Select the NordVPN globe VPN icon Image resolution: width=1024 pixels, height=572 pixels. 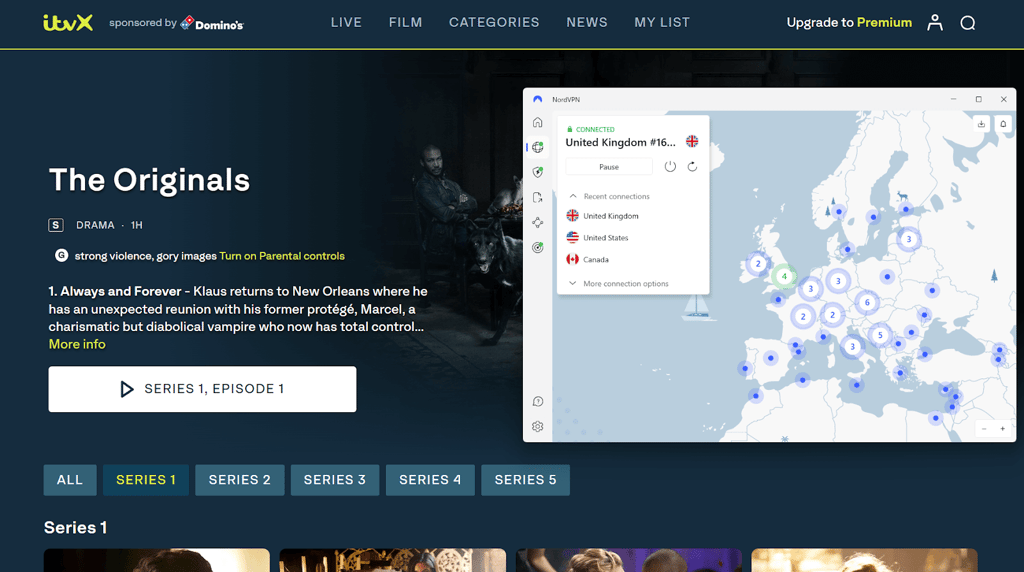point(537,148)
